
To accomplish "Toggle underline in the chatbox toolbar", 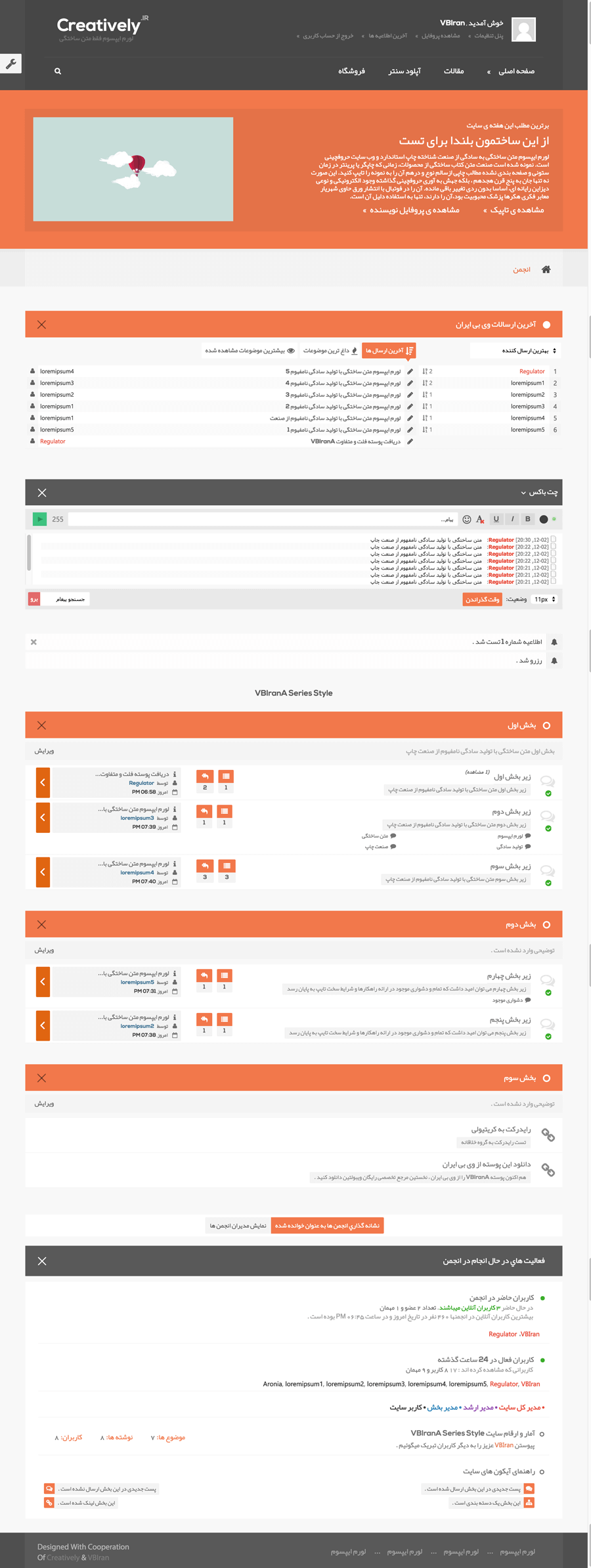I will tap(496, 519).
